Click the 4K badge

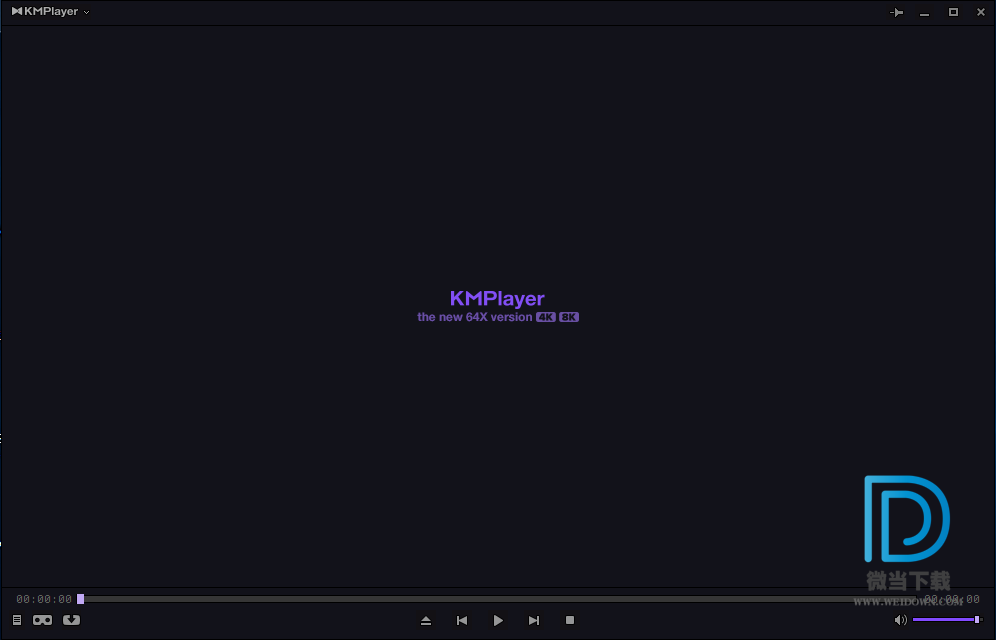click(x=546, y=317)
